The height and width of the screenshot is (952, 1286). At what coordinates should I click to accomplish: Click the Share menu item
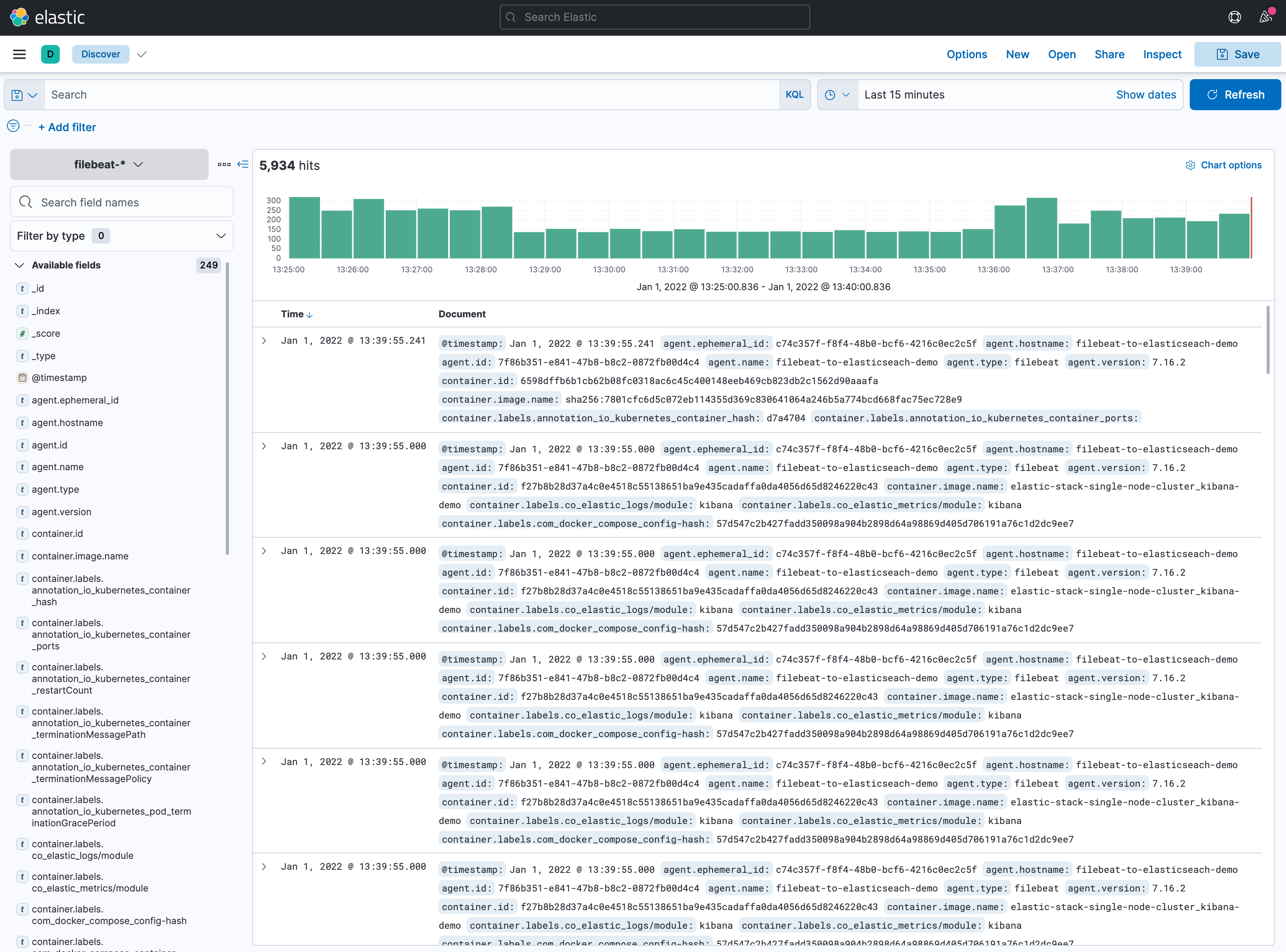pos(1109,55)
